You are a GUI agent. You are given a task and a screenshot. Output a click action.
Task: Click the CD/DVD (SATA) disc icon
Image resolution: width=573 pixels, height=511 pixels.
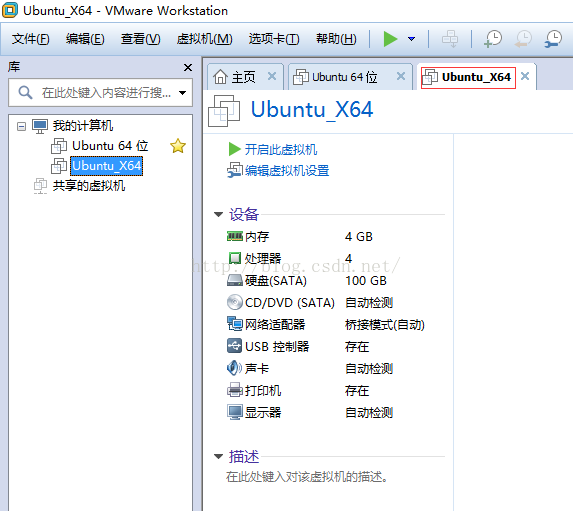pos(234,302)
